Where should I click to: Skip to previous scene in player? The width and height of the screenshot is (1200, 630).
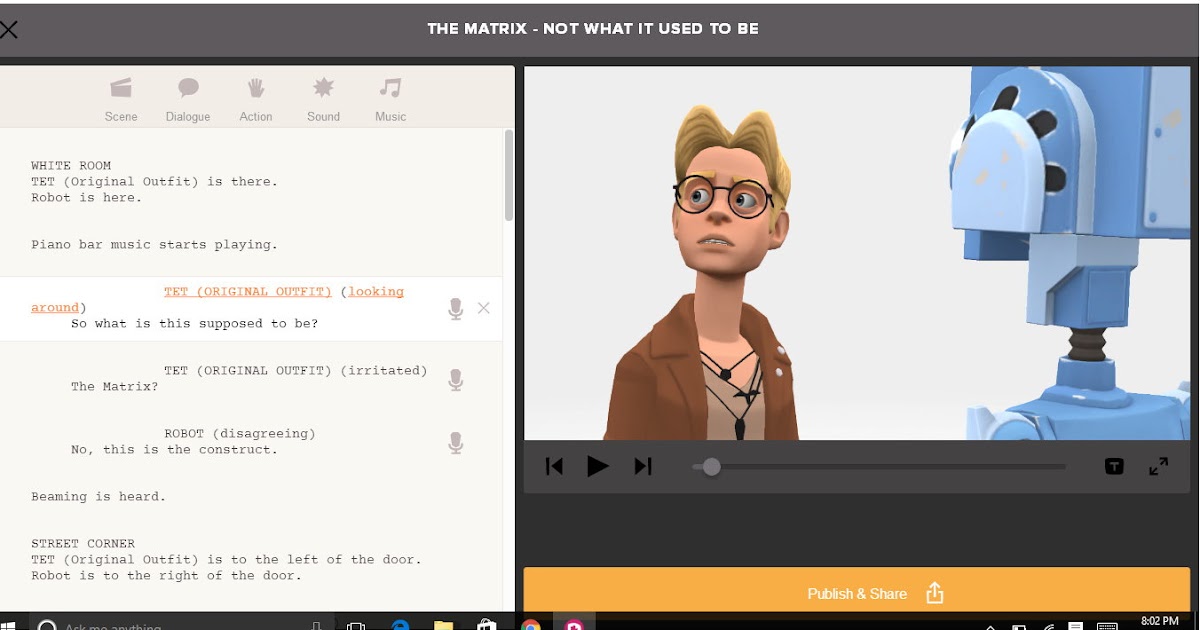[554, 466]
